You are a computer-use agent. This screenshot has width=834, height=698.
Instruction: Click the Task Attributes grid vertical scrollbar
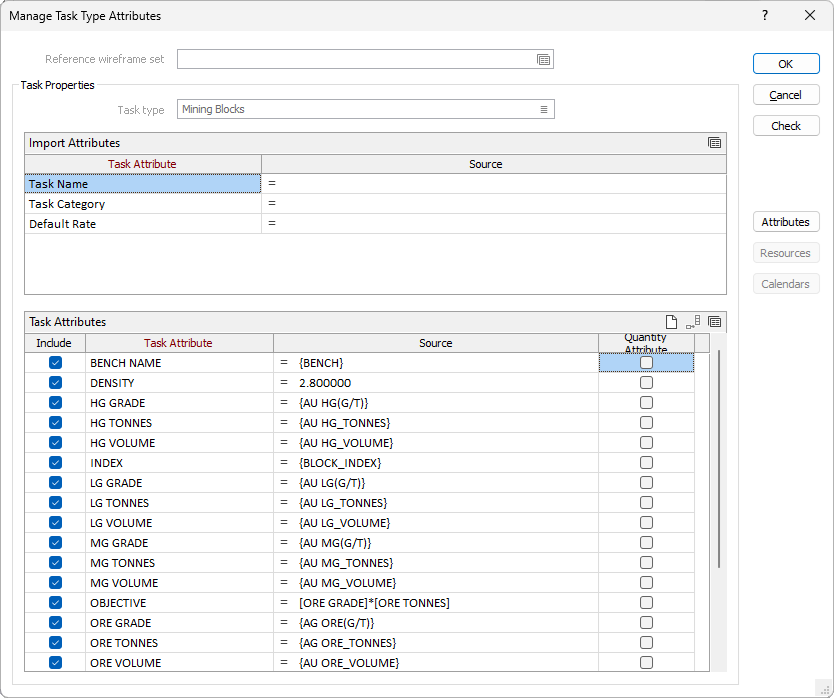pyautogui.click(x=719, y=459)
